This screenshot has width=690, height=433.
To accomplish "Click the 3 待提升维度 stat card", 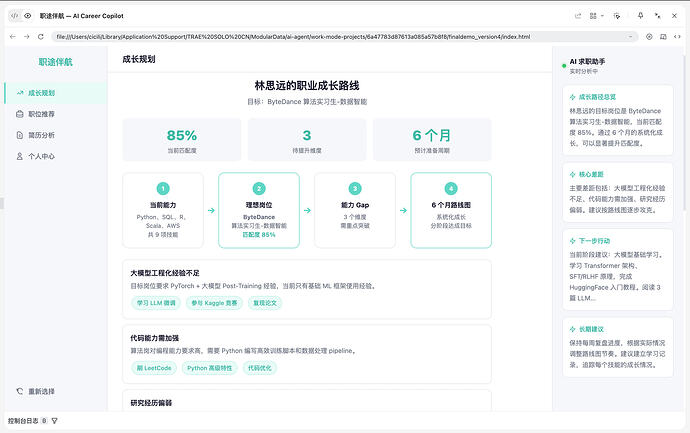I will click(307, 139).
